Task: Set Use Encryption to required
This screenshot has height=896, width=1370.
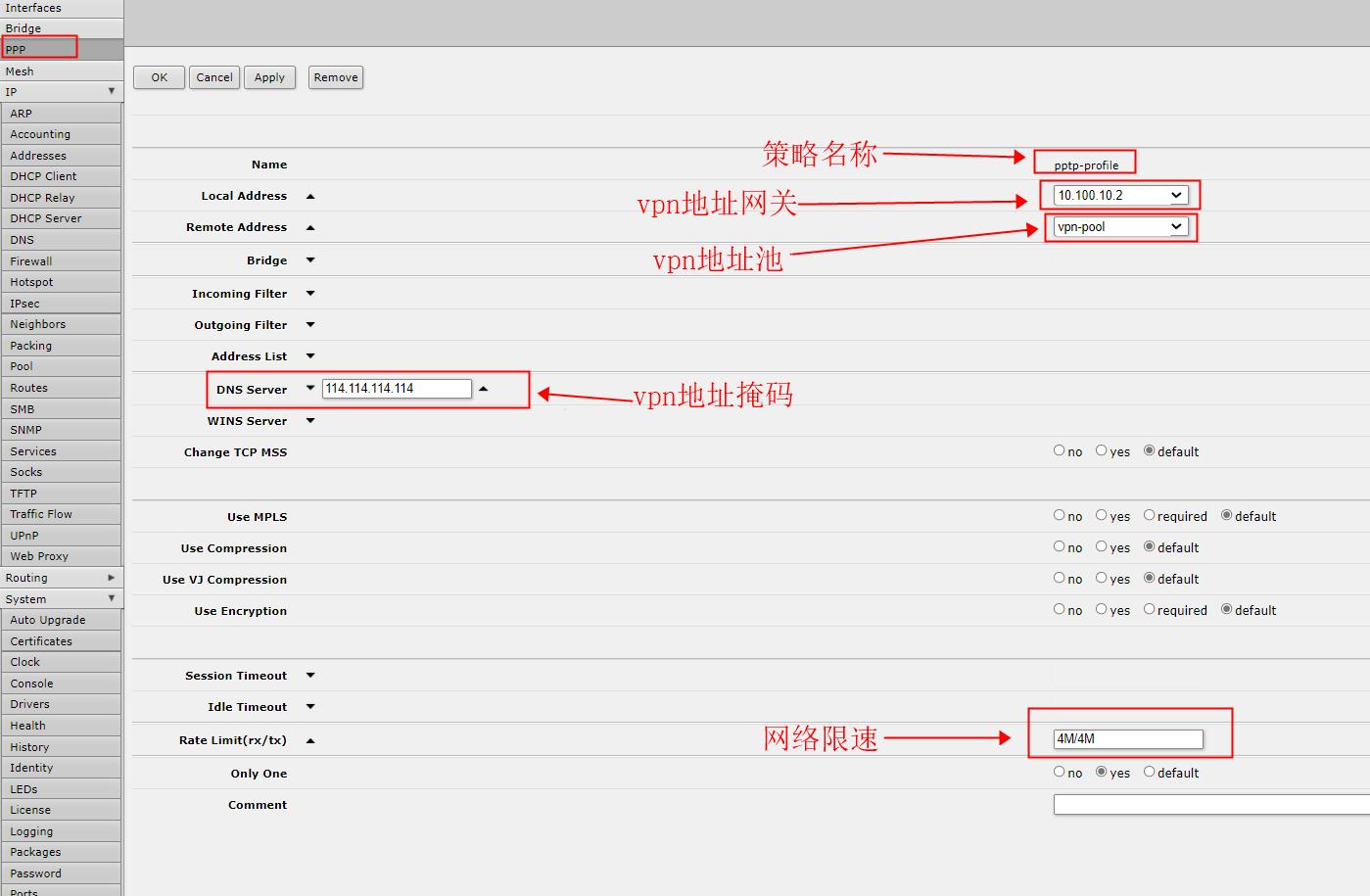Action: [x=1150, y=609]
